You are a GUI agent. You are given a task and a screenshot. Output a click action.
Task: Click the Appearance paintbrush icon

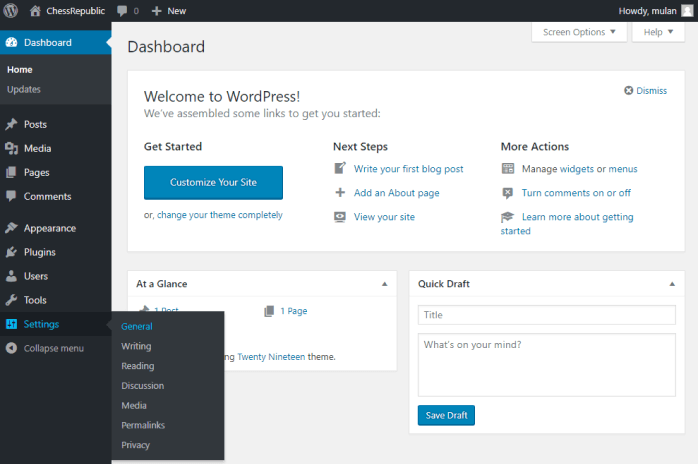point(11,228)
